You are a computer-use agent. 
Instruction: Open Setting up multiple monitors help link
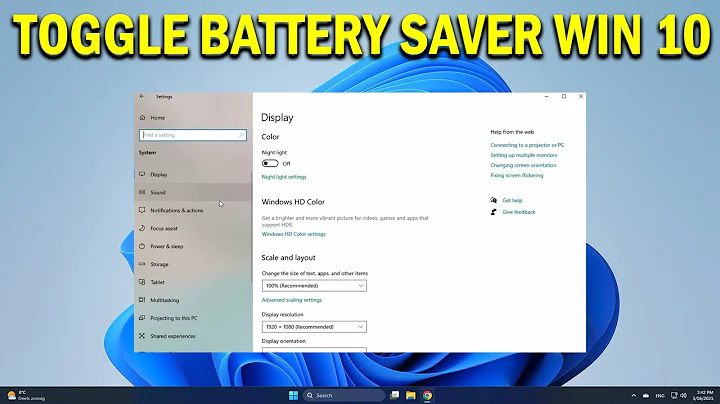coord(523,155)
